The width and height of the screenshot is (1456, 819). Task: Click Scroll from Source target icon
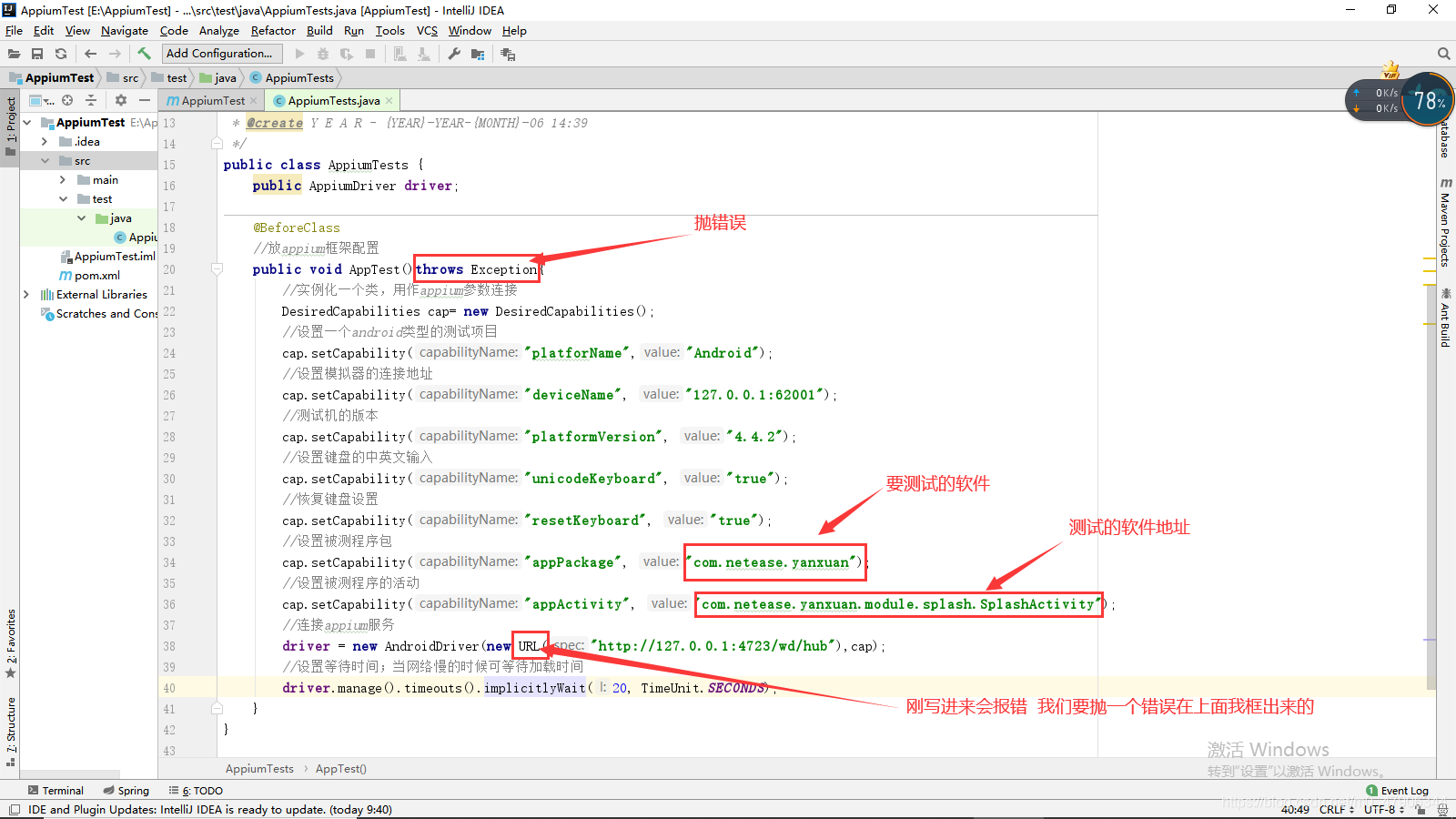67,100
